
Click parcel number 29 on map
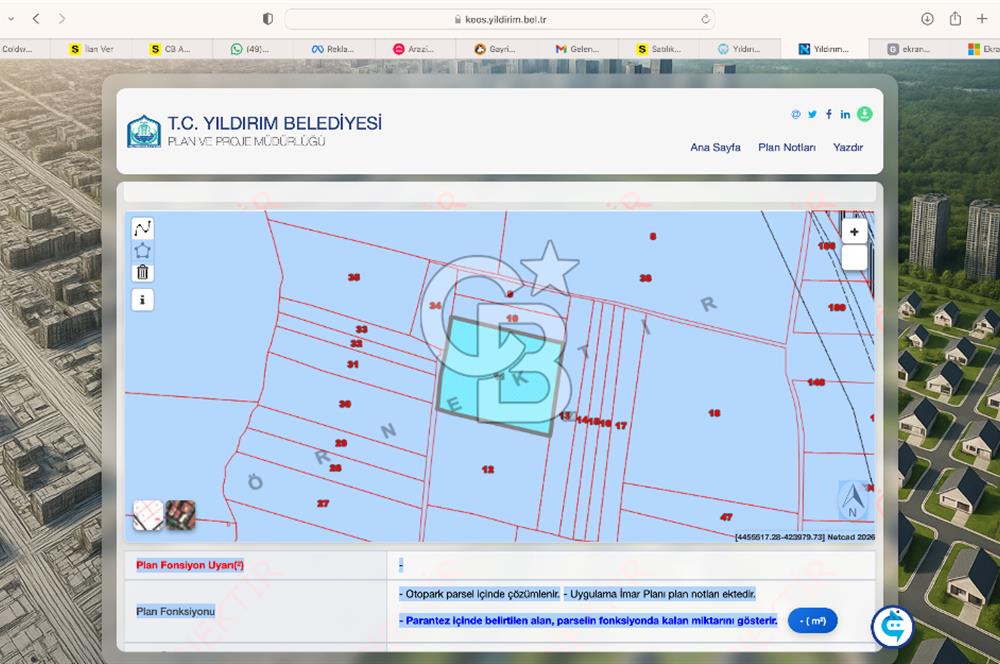click(341, 443)
